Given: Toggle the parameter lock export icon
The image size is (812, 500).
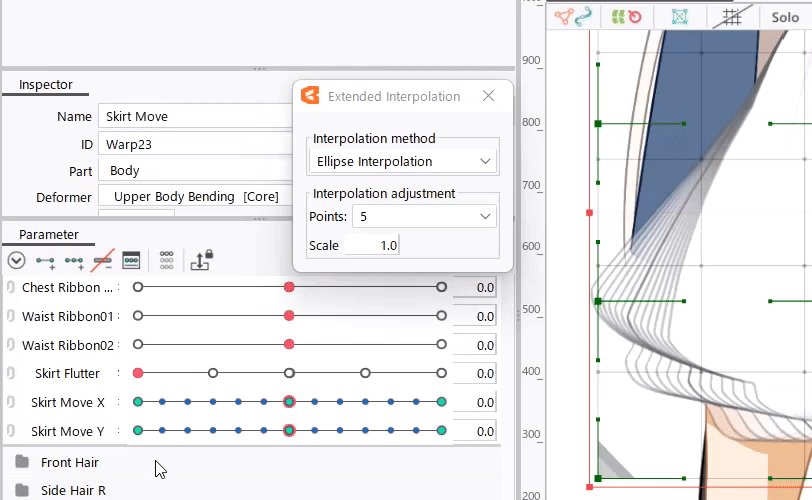Looking at the screenshot, I should click(x=201, y=260).
